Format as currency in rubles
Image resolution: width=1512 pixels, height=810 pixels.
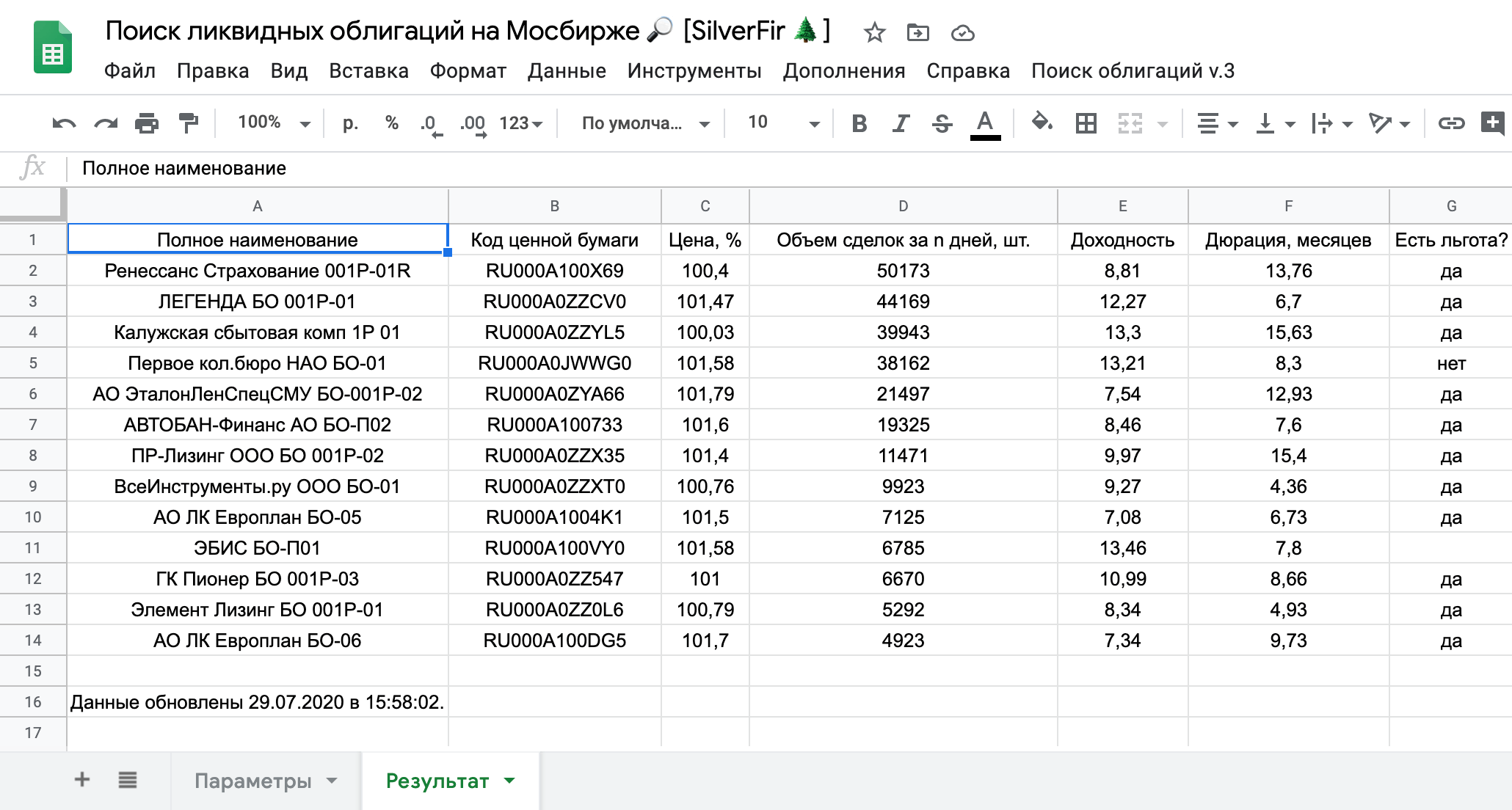[x=351, y=123]
